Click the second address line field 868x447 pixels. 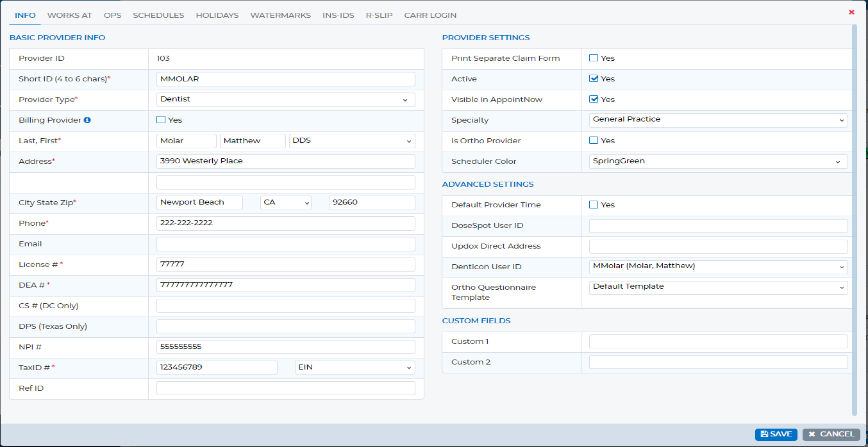[286, 182]
